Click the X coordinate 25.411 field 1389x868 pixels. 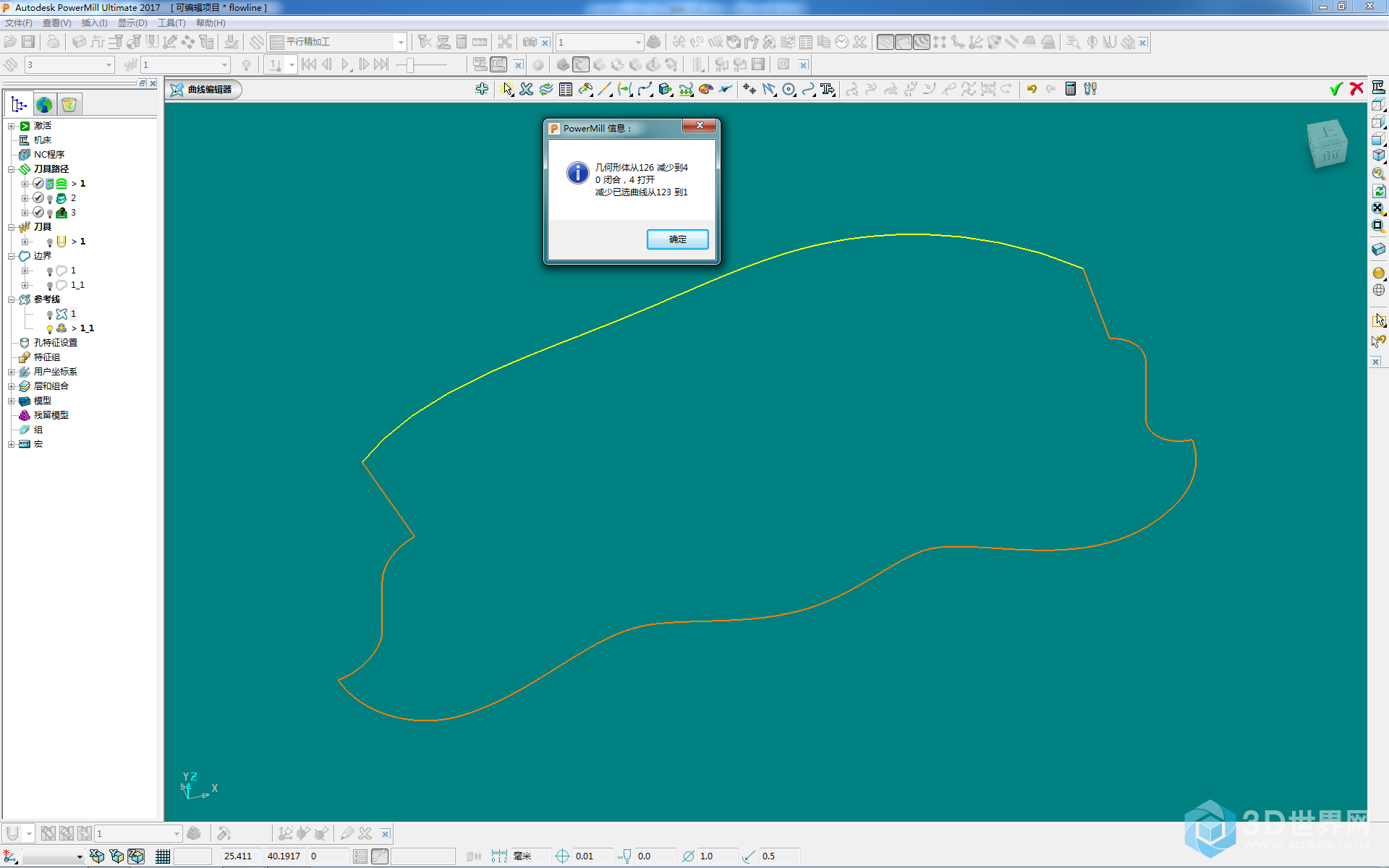pyautogui.click(x=242, y=856)
